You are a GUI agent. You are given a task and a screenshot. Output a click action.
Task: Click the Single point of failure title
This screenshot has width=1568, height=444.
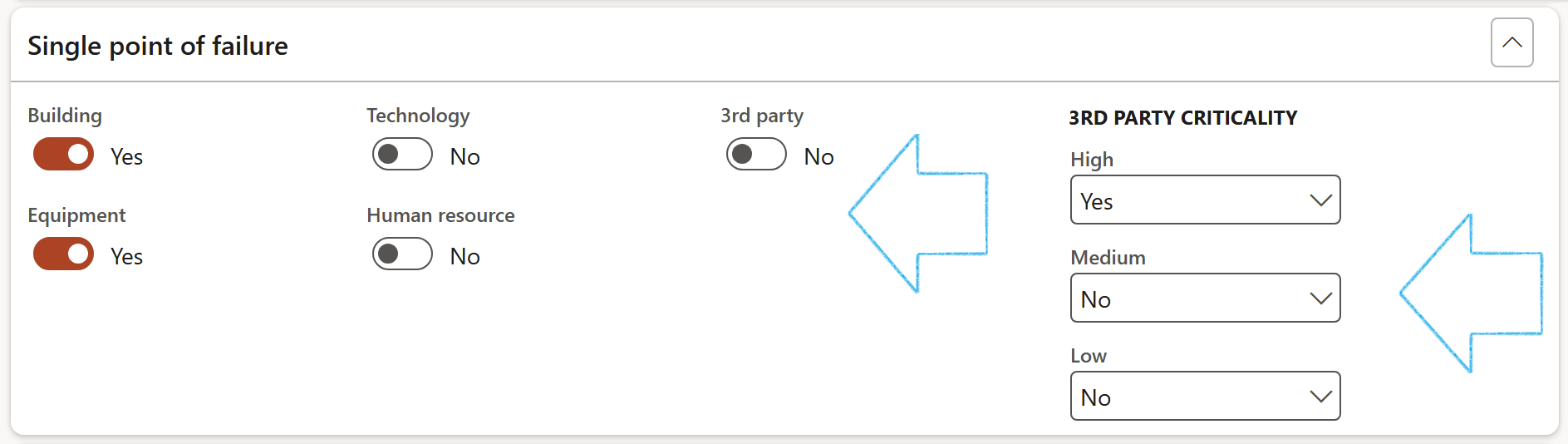[x=158, y=46]
